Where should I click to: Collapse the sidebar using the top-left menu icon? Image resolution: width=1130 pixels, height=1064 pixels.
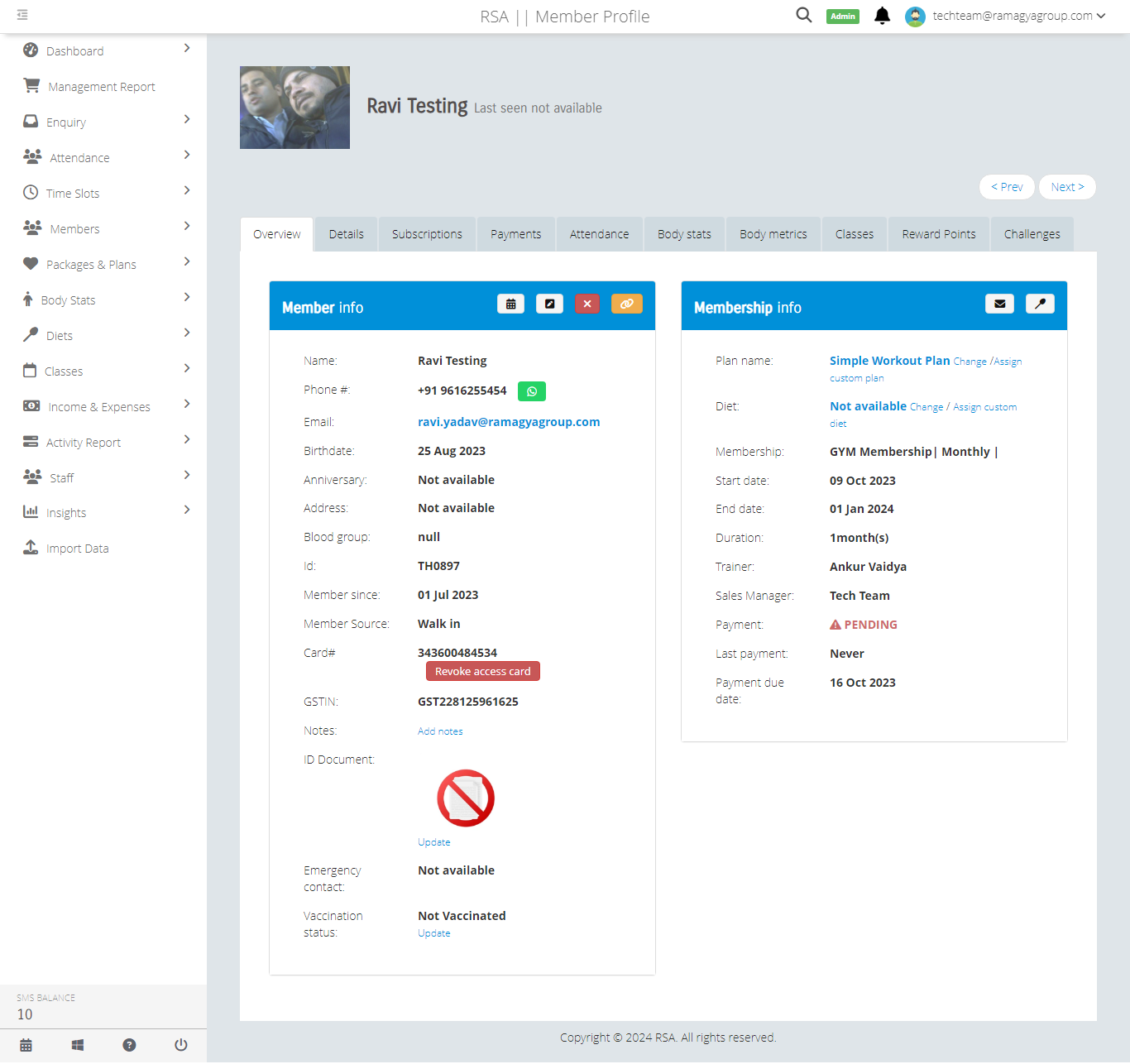(22, 15)
